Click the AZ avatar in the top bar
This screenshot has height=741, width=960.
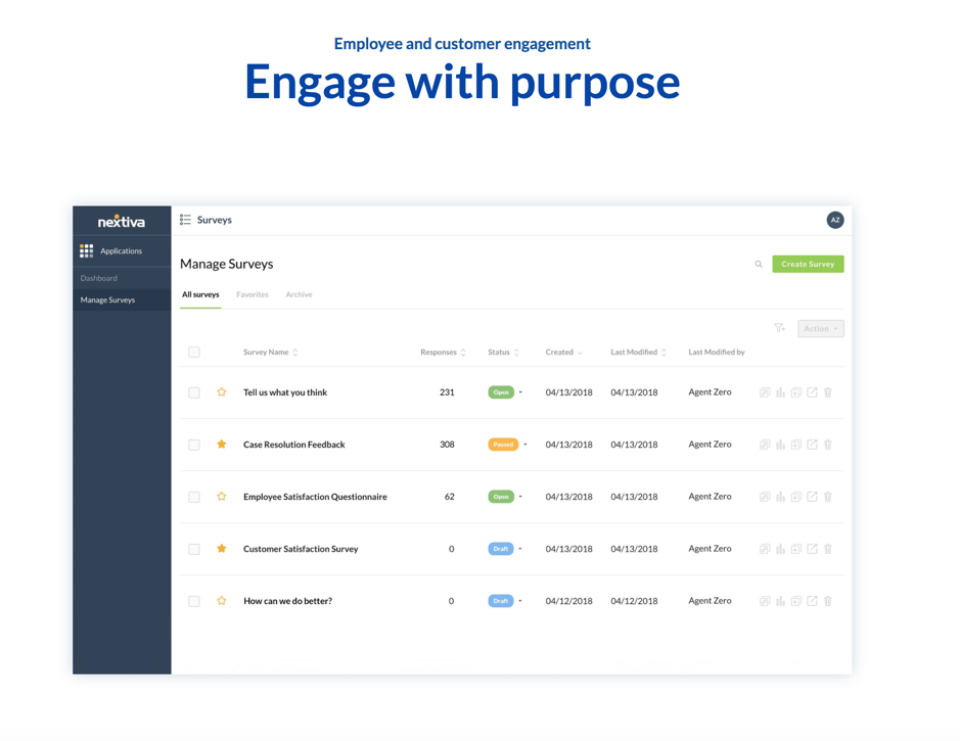coord(835,220)
